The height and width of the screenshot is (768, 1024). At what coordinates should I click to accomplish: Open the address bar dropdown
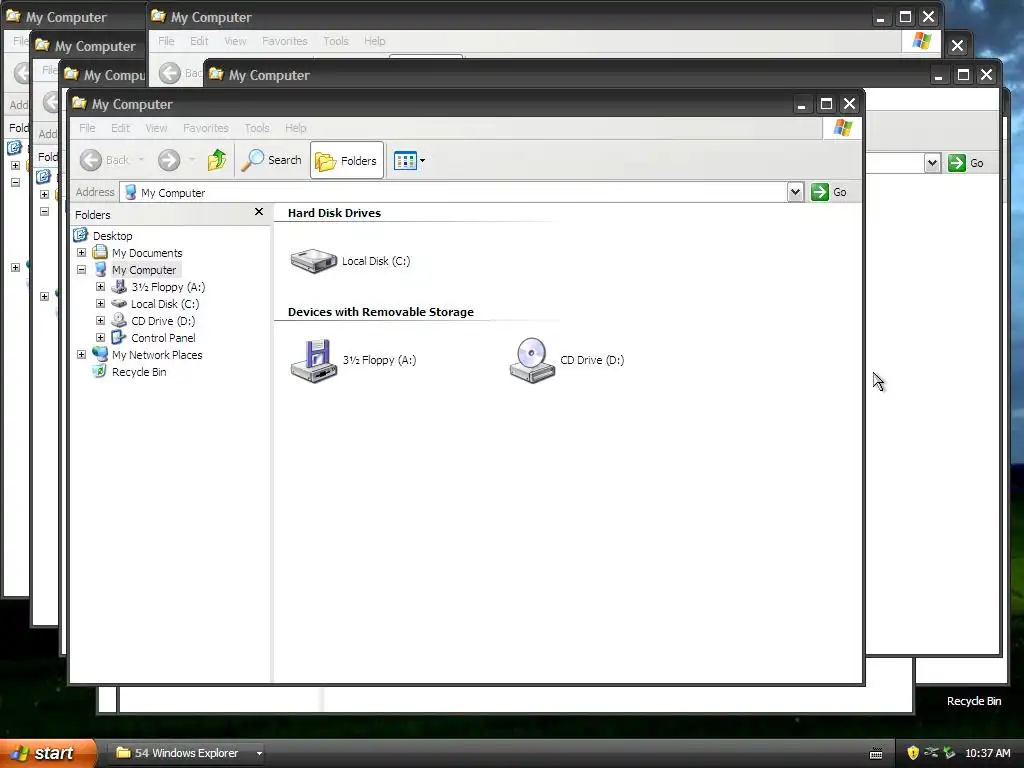[x=795, y=192]
